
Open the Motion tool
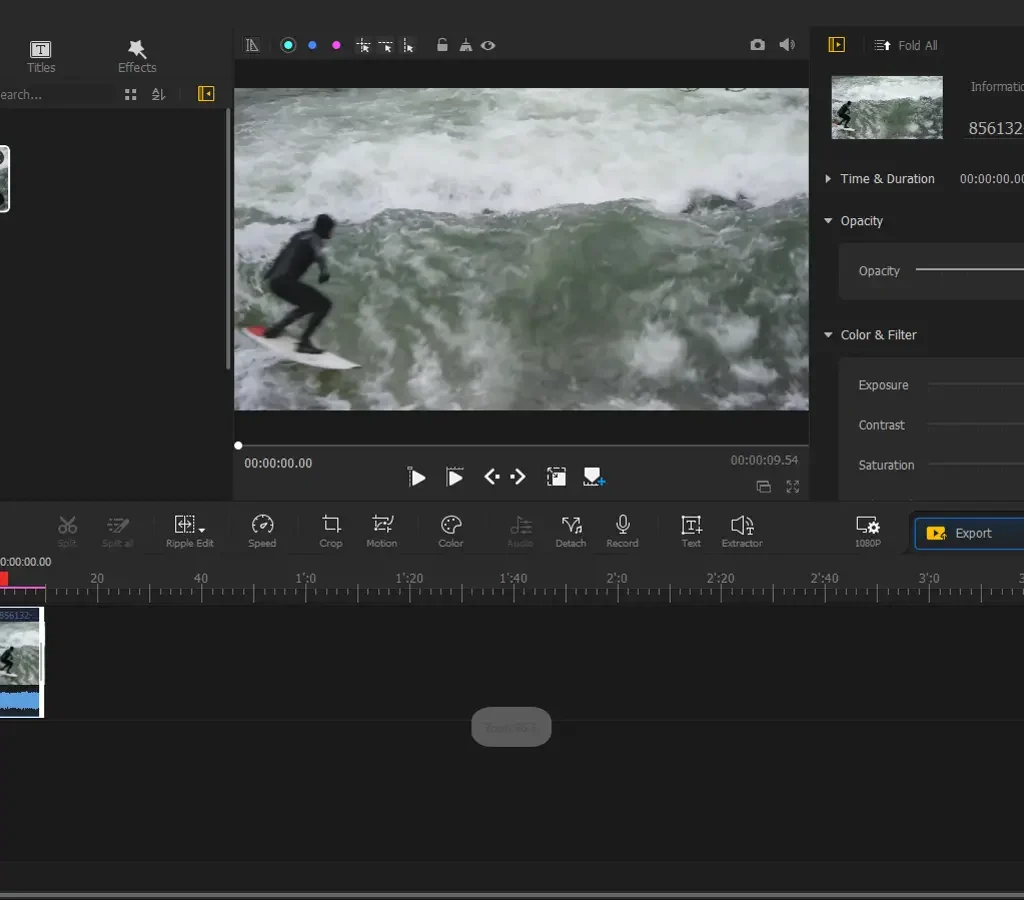coord(382,530)
